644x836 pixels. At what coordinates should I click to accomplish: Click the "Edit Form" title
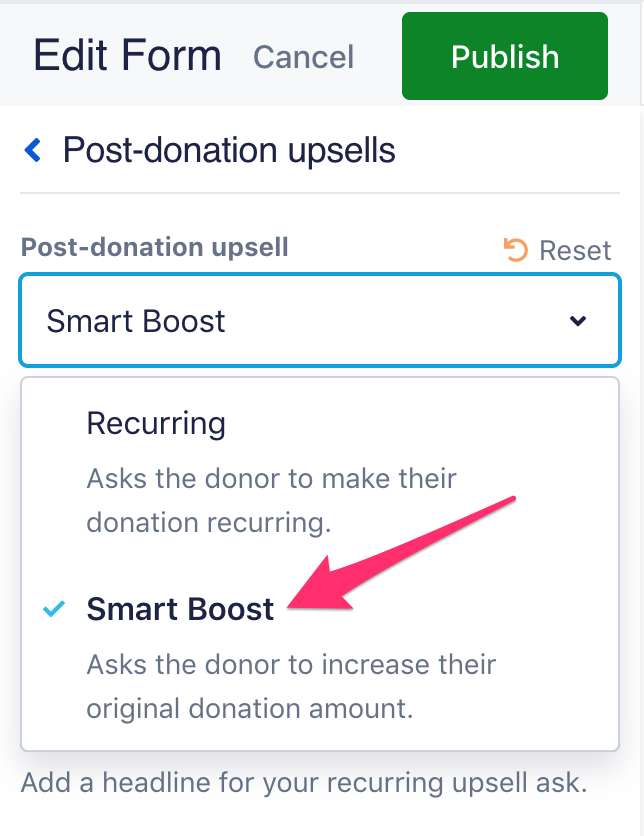[x=127, y=55]
